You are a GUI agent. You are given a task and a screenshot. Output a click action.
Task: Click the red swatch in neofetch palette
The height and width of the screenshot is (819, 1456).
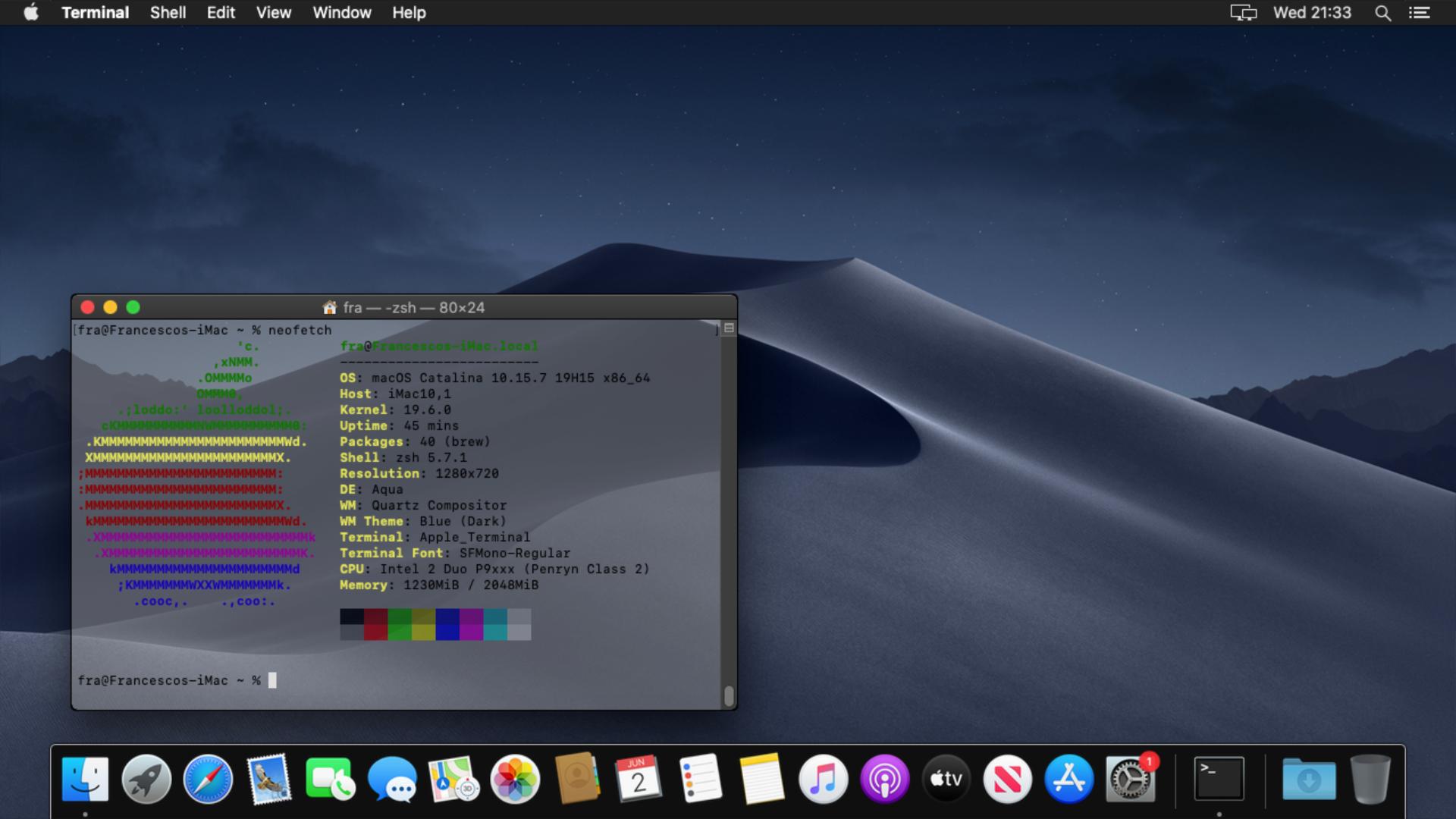pos(375,624)
